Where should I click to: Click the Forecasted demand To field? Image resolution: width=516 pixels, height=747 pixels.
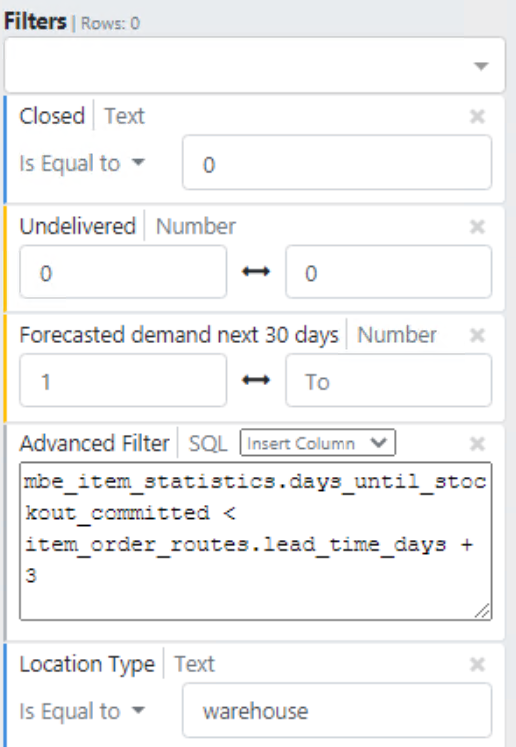(x=388, y=380)
